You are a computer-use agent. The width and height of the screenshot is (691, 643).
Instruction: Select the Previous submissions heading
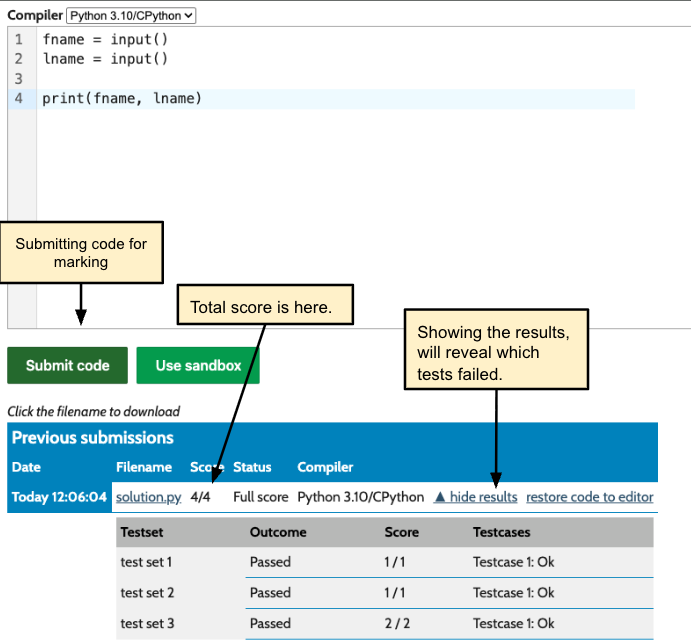click(93, 438)
